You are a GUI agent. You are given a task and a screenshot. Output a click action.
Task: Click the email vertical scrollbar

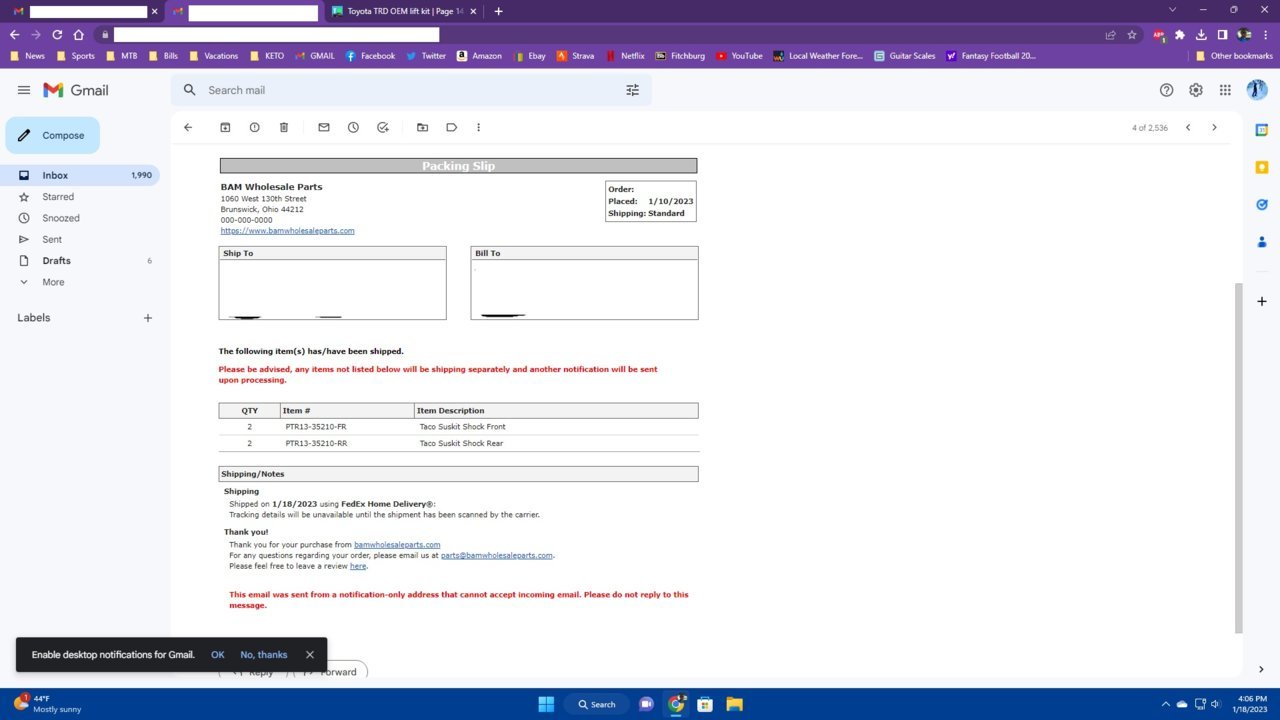(1239, 457)
